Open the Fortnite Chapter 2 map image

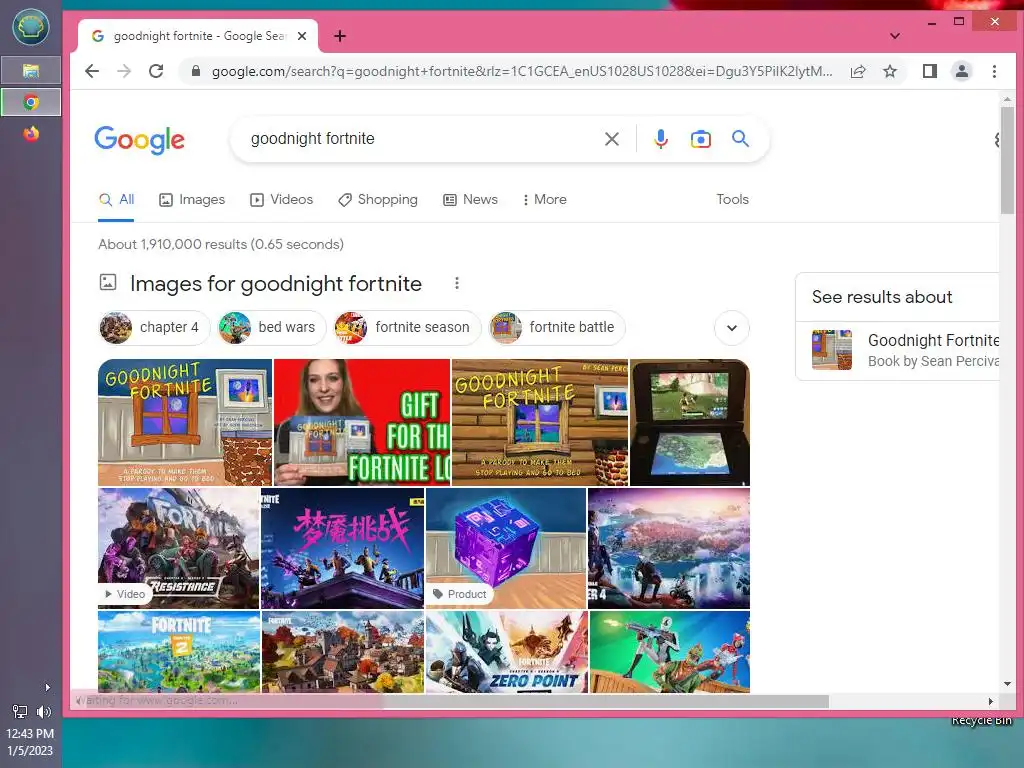tap(179, 652)
